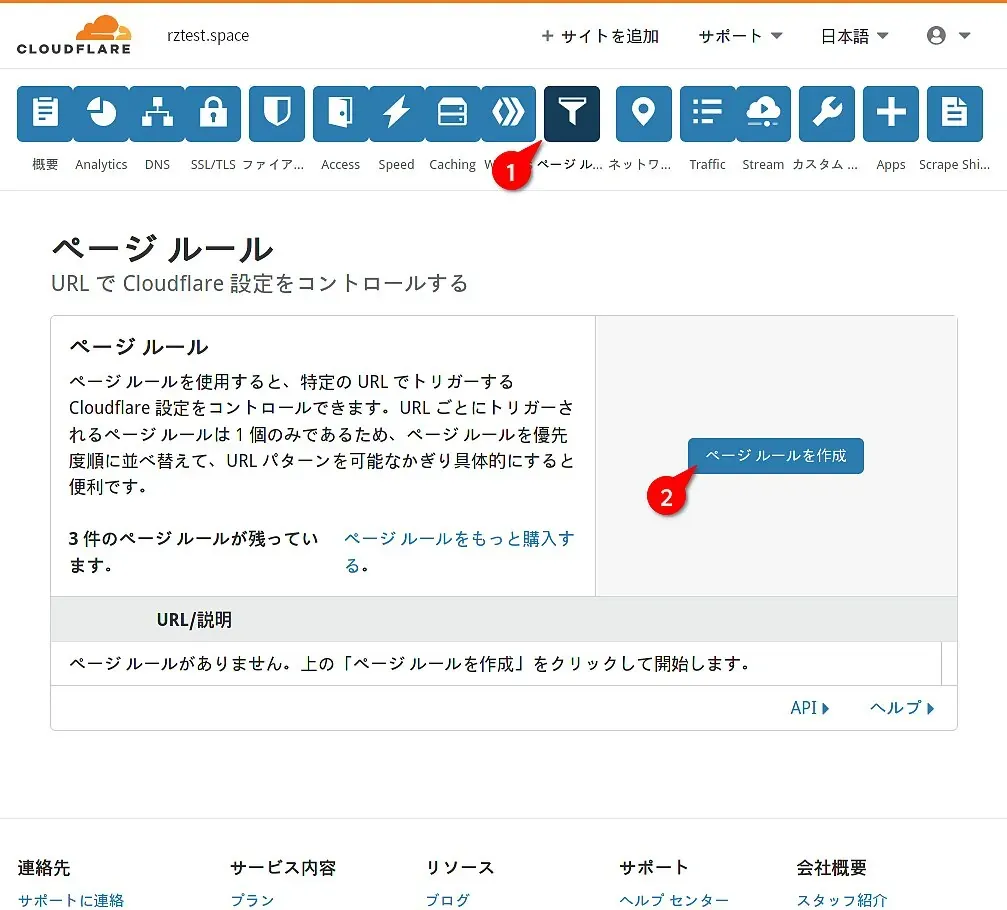Open the Traffic list icon
This screenshot has width=1007, height=910.
(x=707, y=114)
